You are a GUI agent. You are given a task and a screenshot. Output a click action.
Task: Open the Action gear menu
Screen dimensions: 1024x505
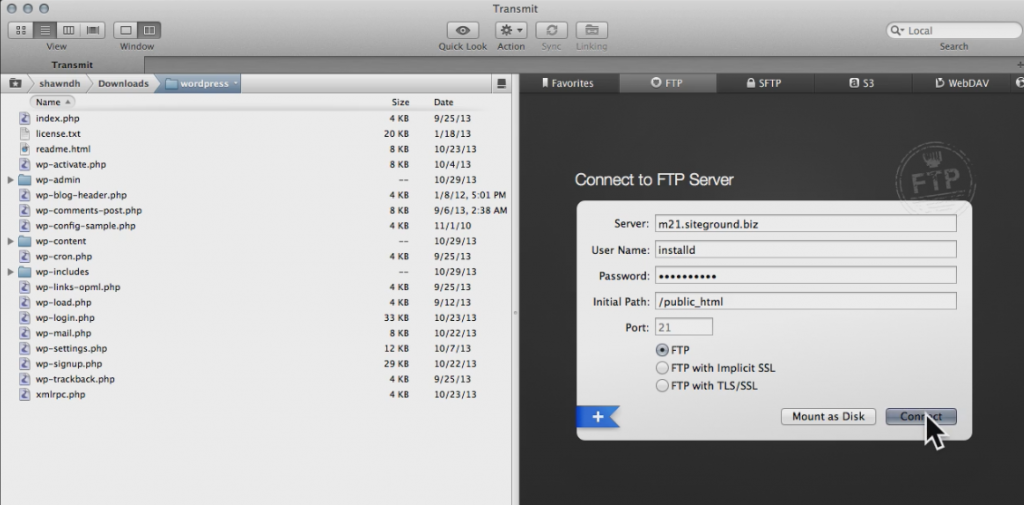[x=511, y=30]
